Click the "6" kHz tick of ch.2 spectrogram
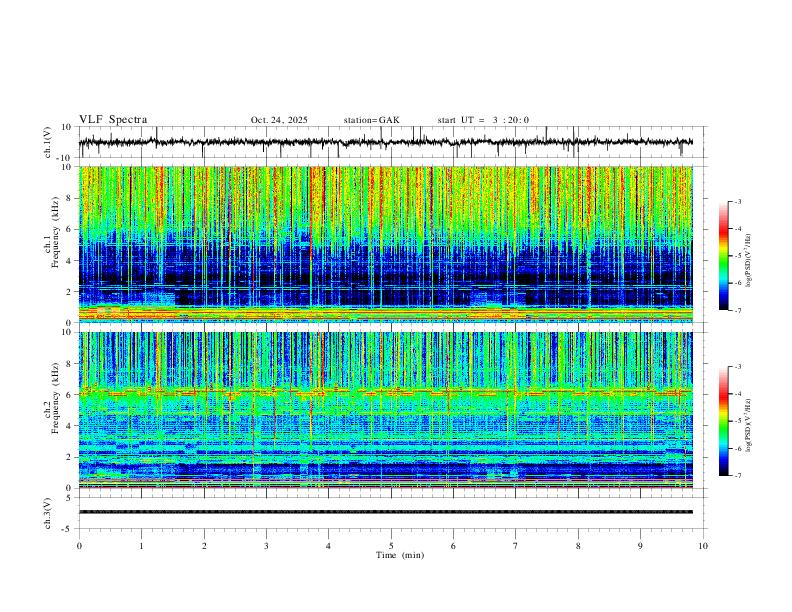792x612 pixels. [70, 395]
